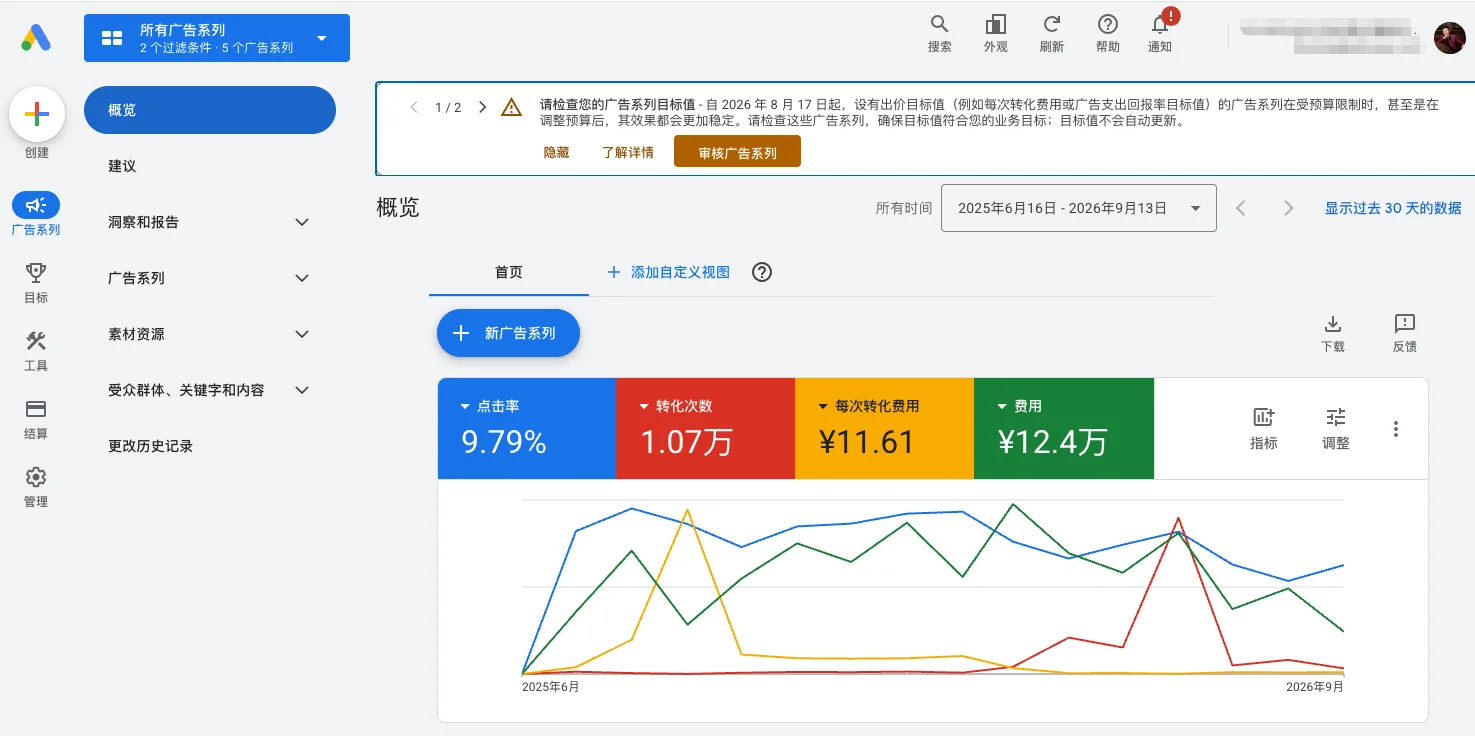The image size is (1475, 736).
Task: Open the 管理 gear section
Action: (x=36, y=487)
